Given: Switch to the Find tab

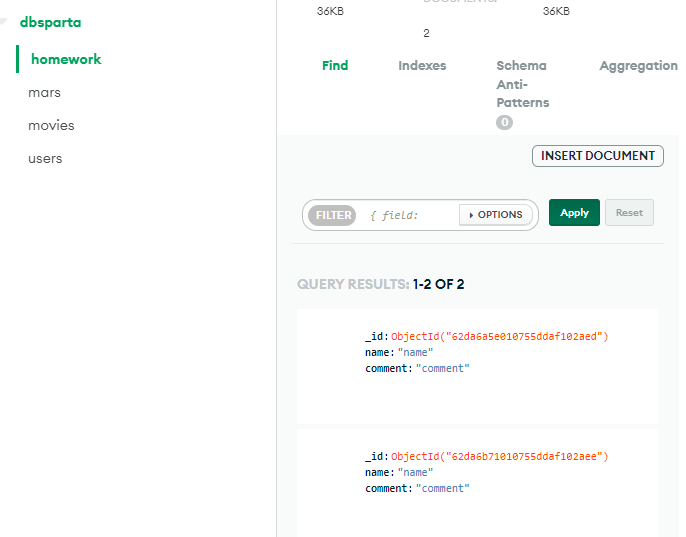Looking at the screenshot, I should 335,66.
